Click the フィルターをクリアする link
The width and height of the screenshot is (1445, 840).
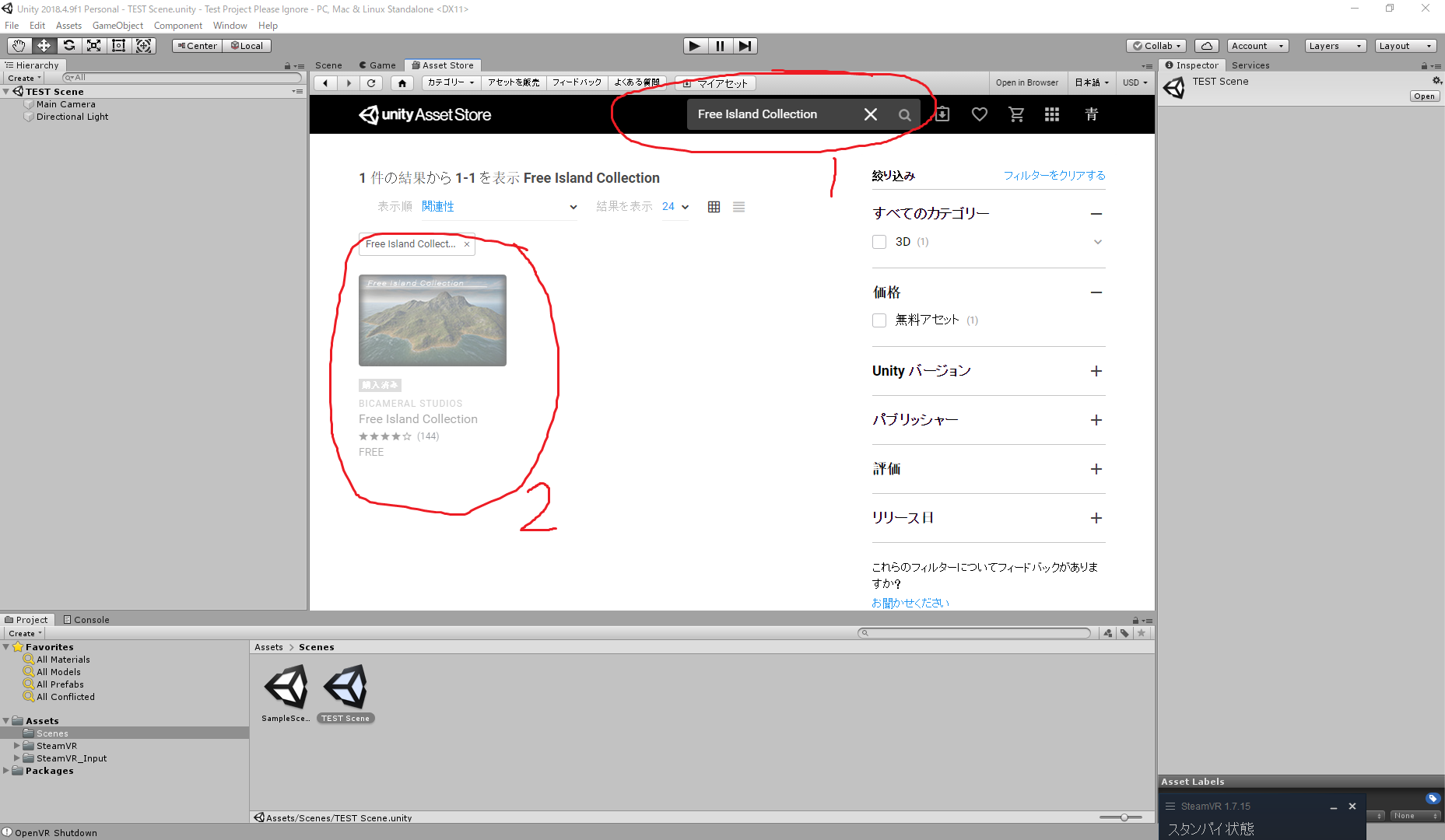pyautogui.click(x=1054, y=175)
